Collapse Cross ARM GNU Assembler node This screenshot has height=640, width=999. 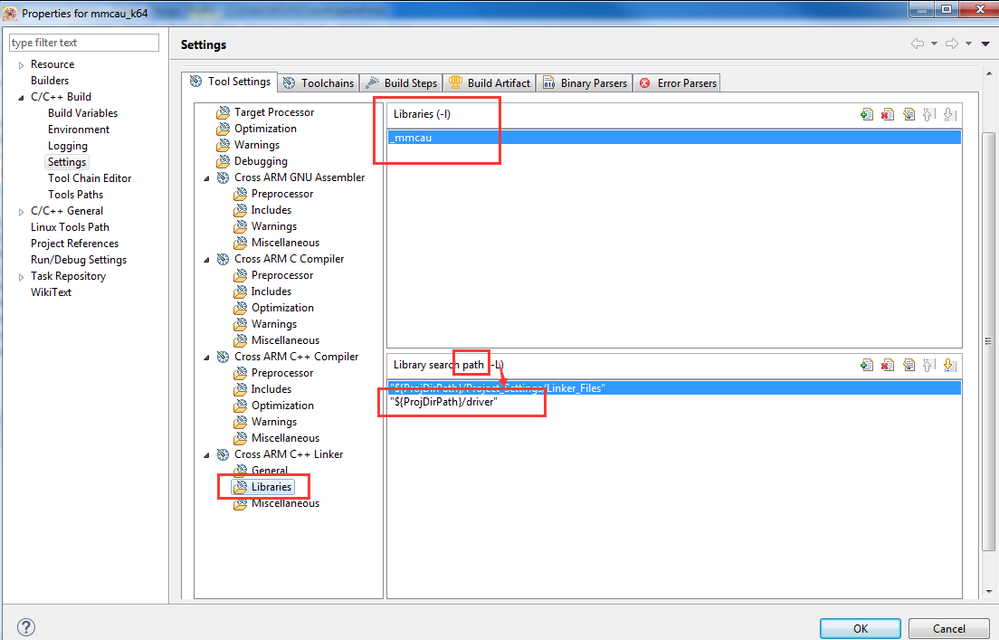click(206, 178)
